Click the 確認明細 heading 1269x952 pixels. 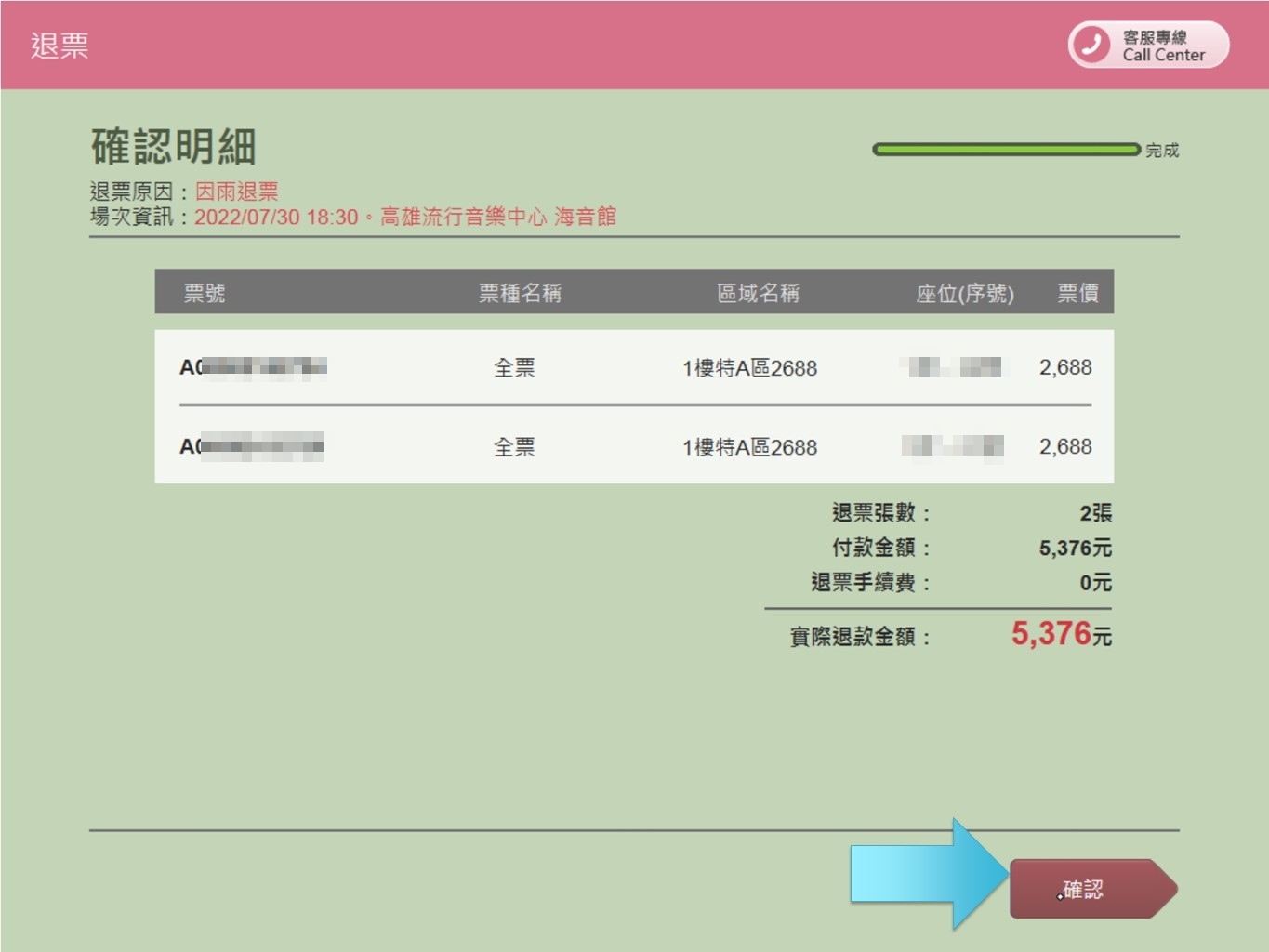174,146
